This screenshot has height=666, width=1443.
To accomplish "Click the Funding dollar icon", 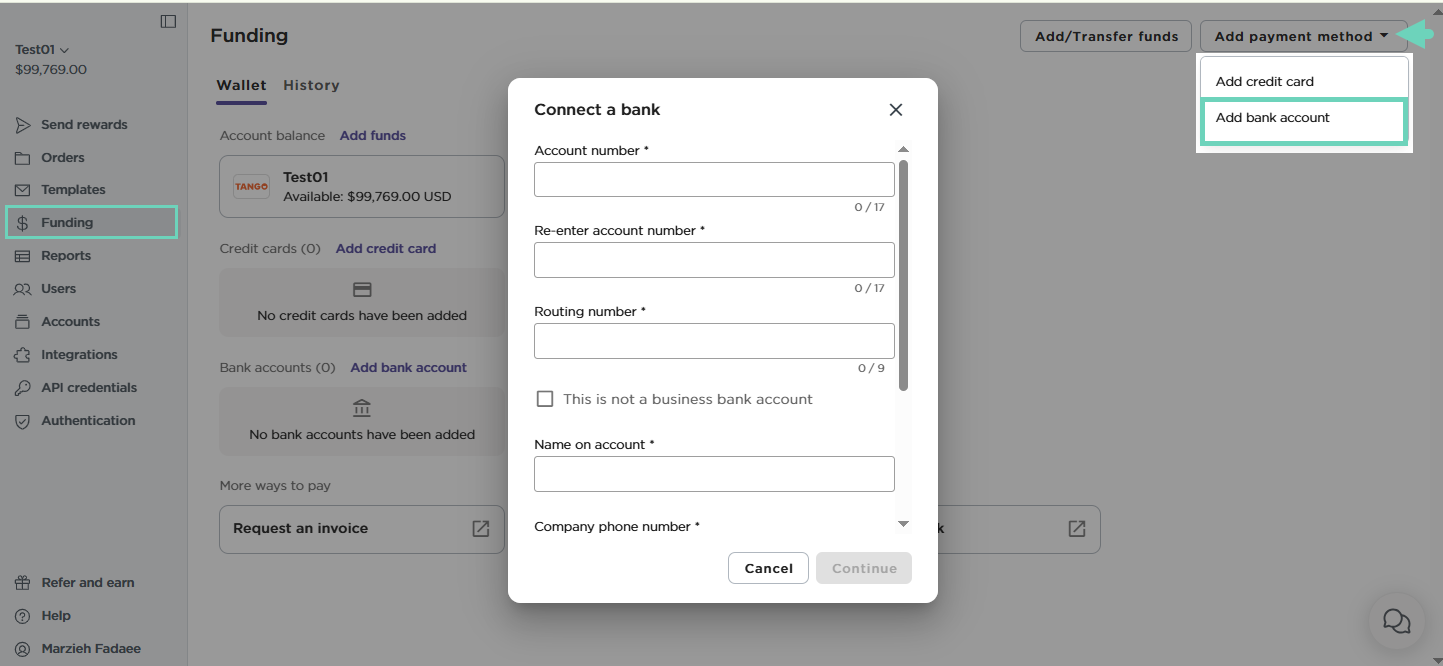I will click(22, 223).
